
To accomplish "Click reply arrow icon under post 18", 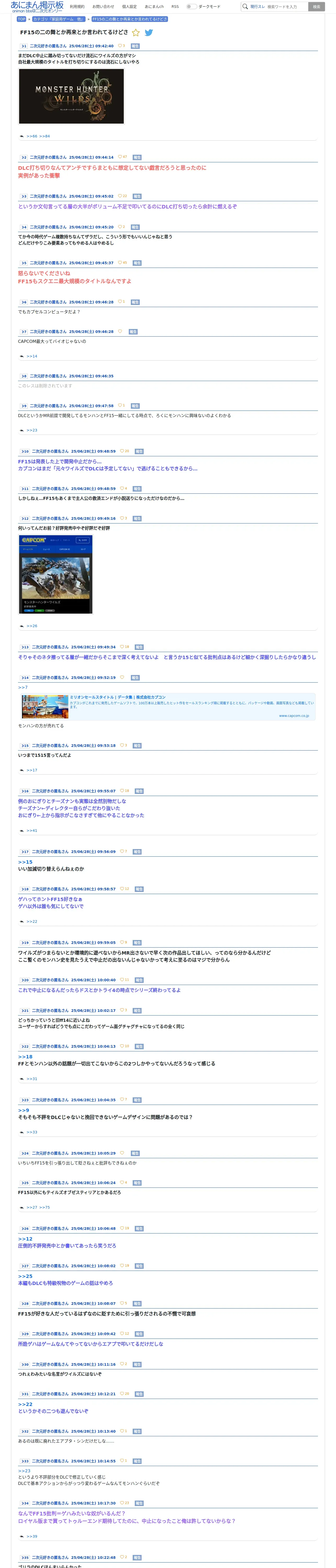I will (x=22, y=921).
